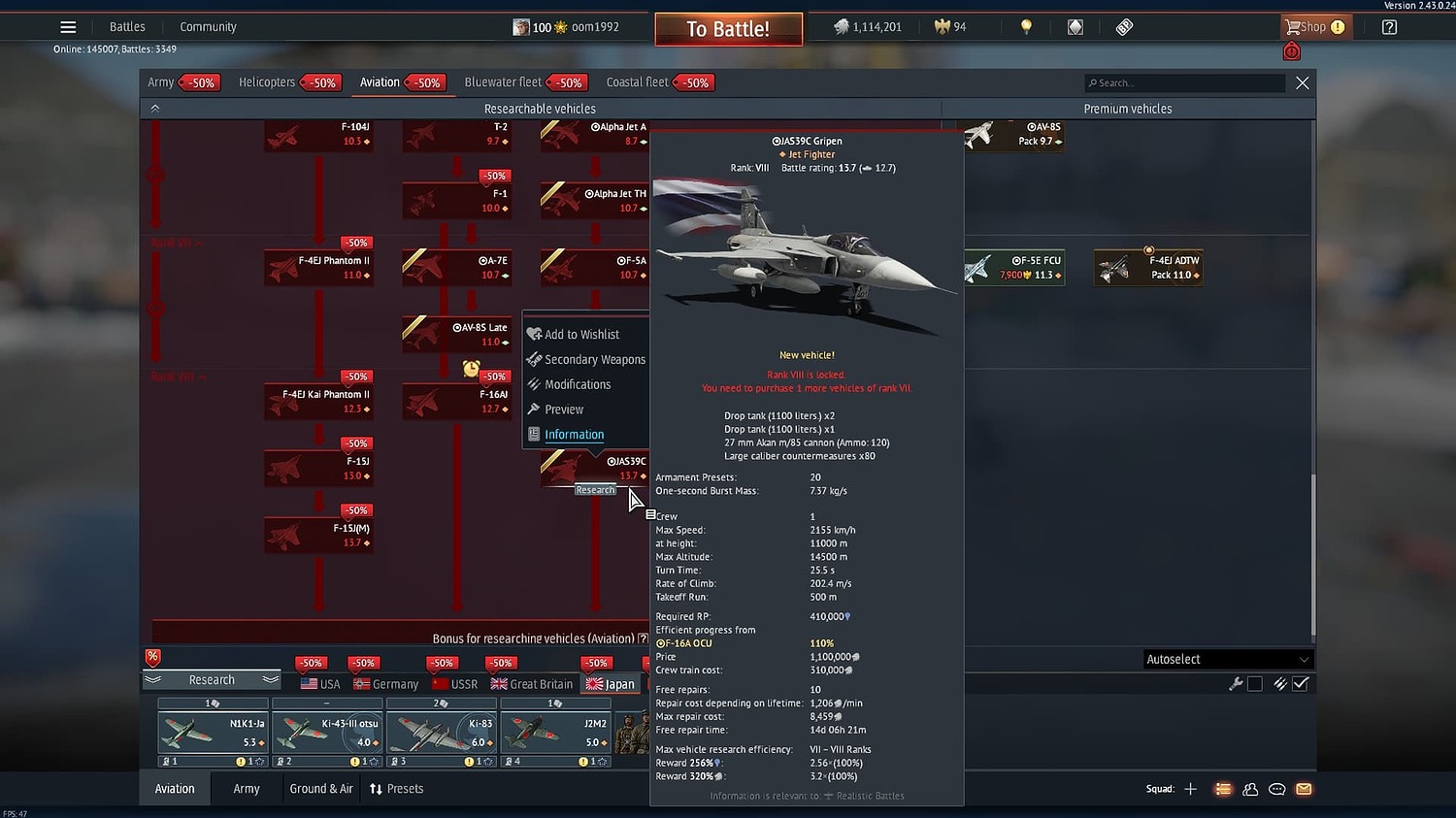This screenshot has width=1456, height=818.
Task: Click the vehicle search field
Action: click(1184, 82)
